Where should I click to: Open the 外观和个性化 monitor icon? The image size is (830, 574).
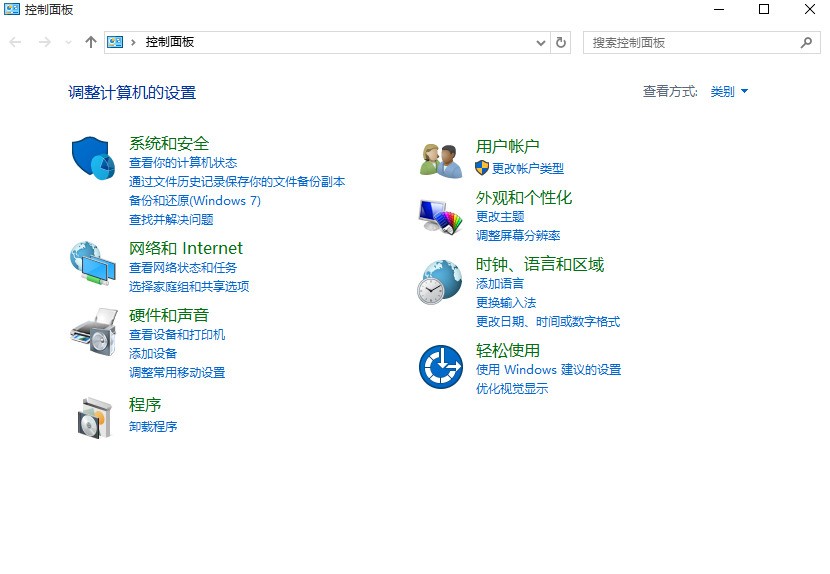440,216
